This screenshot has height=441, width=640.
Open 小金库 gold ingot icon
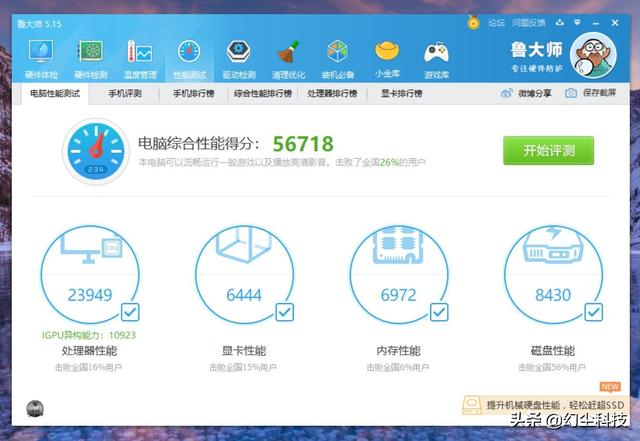(387, 59)
